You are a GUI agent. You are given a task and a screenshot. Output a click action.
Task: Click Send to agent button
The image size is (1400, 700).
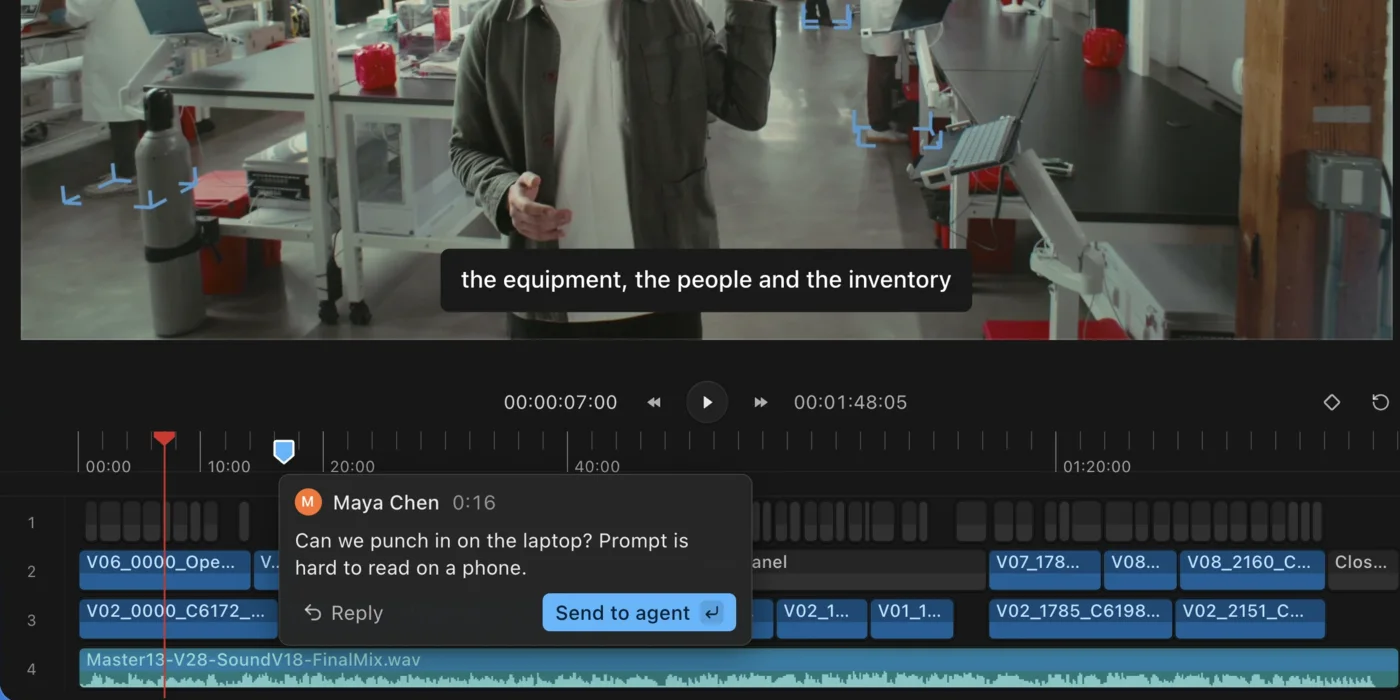tap(639, 613)
